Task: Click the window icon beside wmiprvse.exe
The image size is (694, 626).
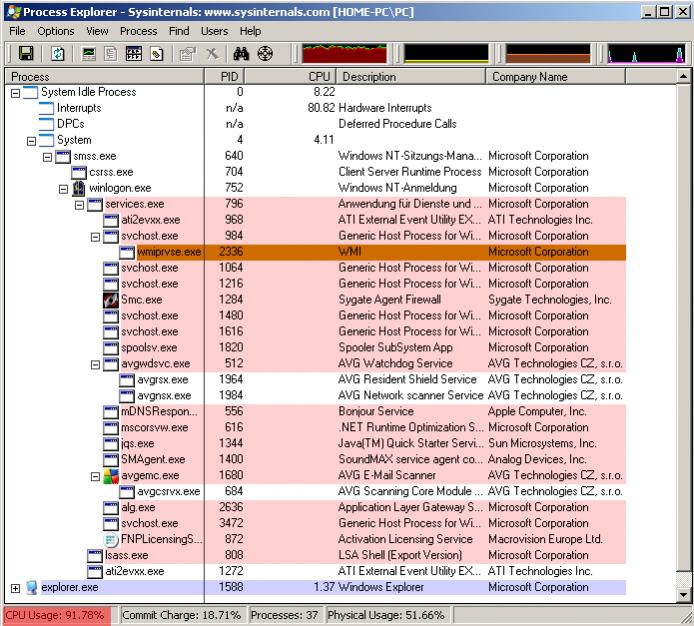Action: point(127,252)
